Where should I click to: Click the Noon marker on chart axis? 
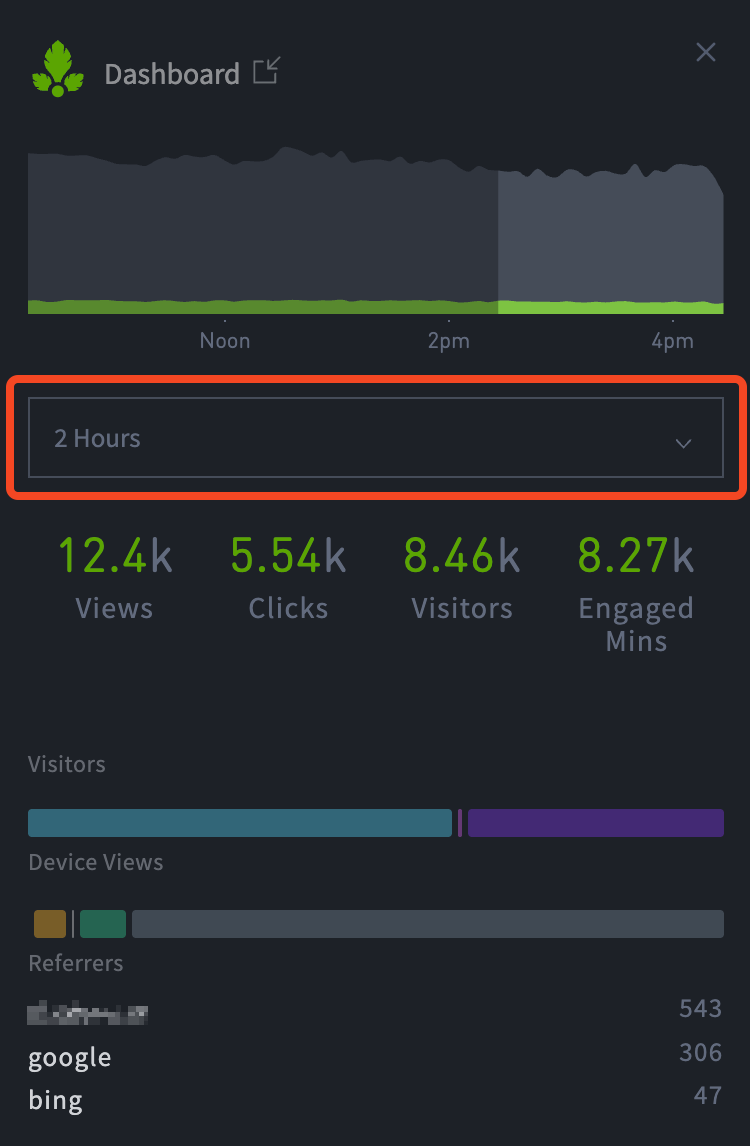click(x=225, y=341)
